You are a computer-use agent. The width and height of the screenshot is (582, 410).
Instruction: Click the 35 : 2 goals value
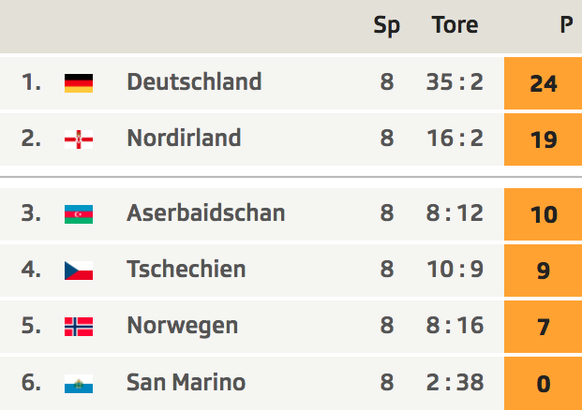point(455,82)
